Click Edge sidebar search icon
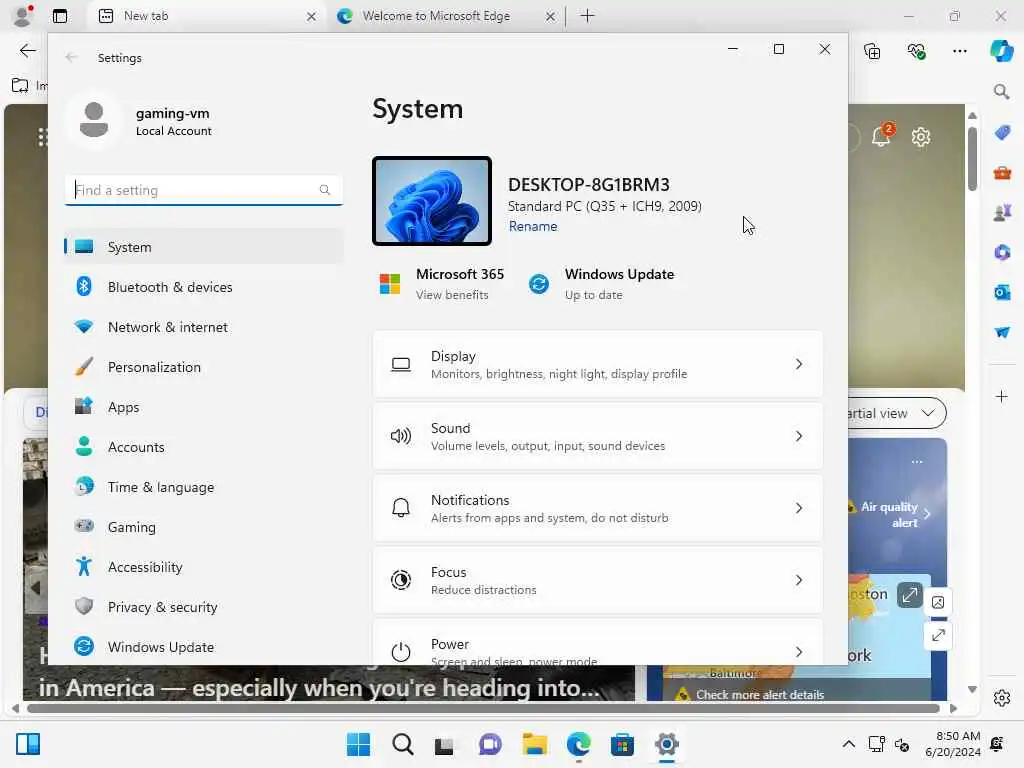This screenshot has height=768, width=1024. point(1001,91)
